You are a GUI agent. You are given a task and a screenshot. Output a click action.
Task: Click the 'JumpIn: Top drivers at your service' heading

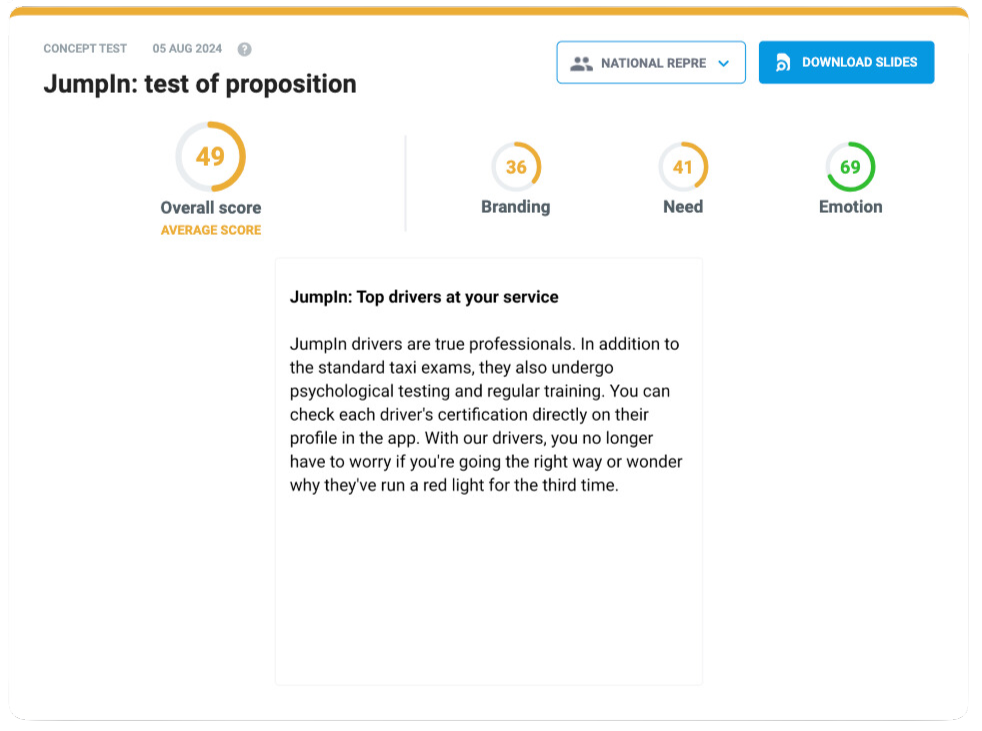tap(424, 297)
